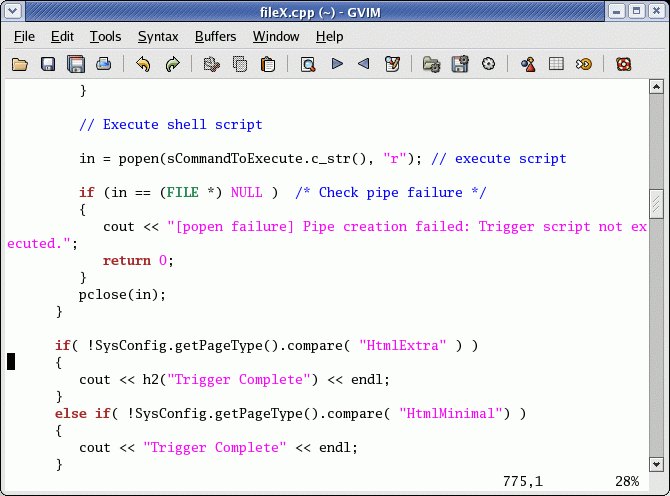
Task: Open the Tools menu
Action: [106, 37]
